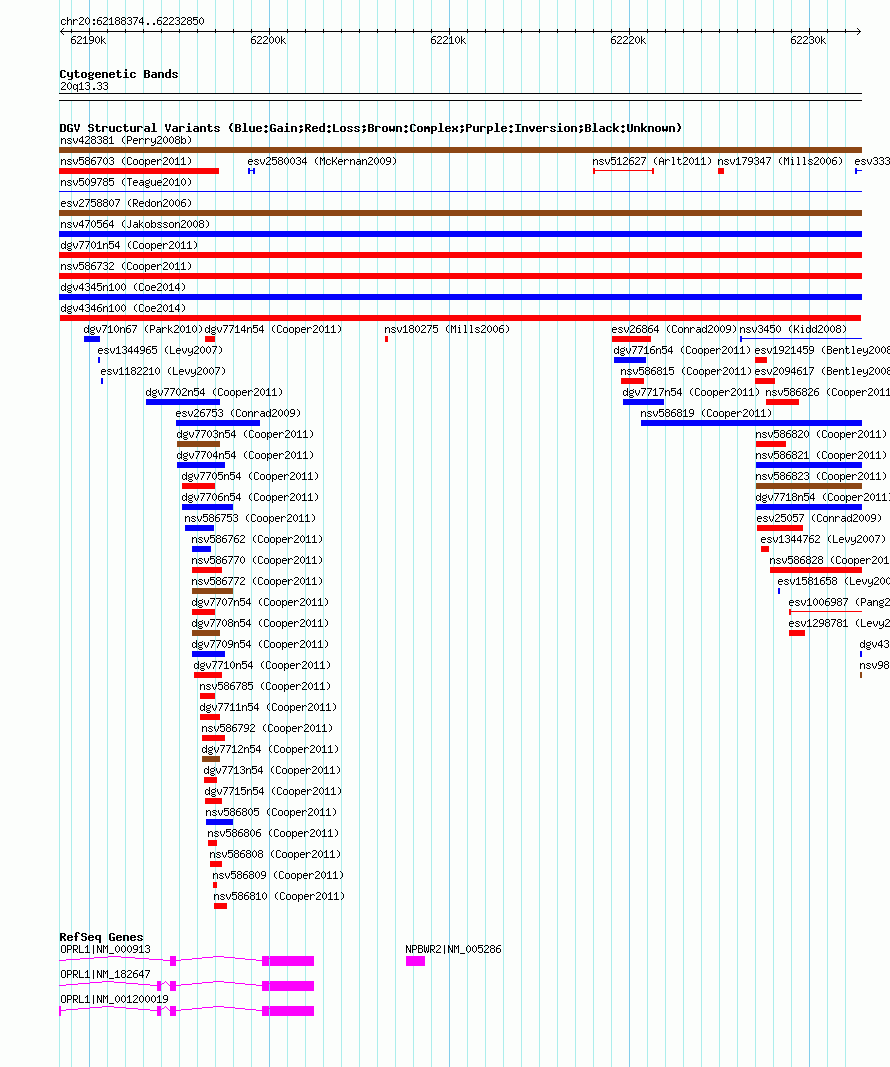Click the nsv586809 (Cooper2011) variant label
This screenshot has width=890, height=1067.
[278, 876]
